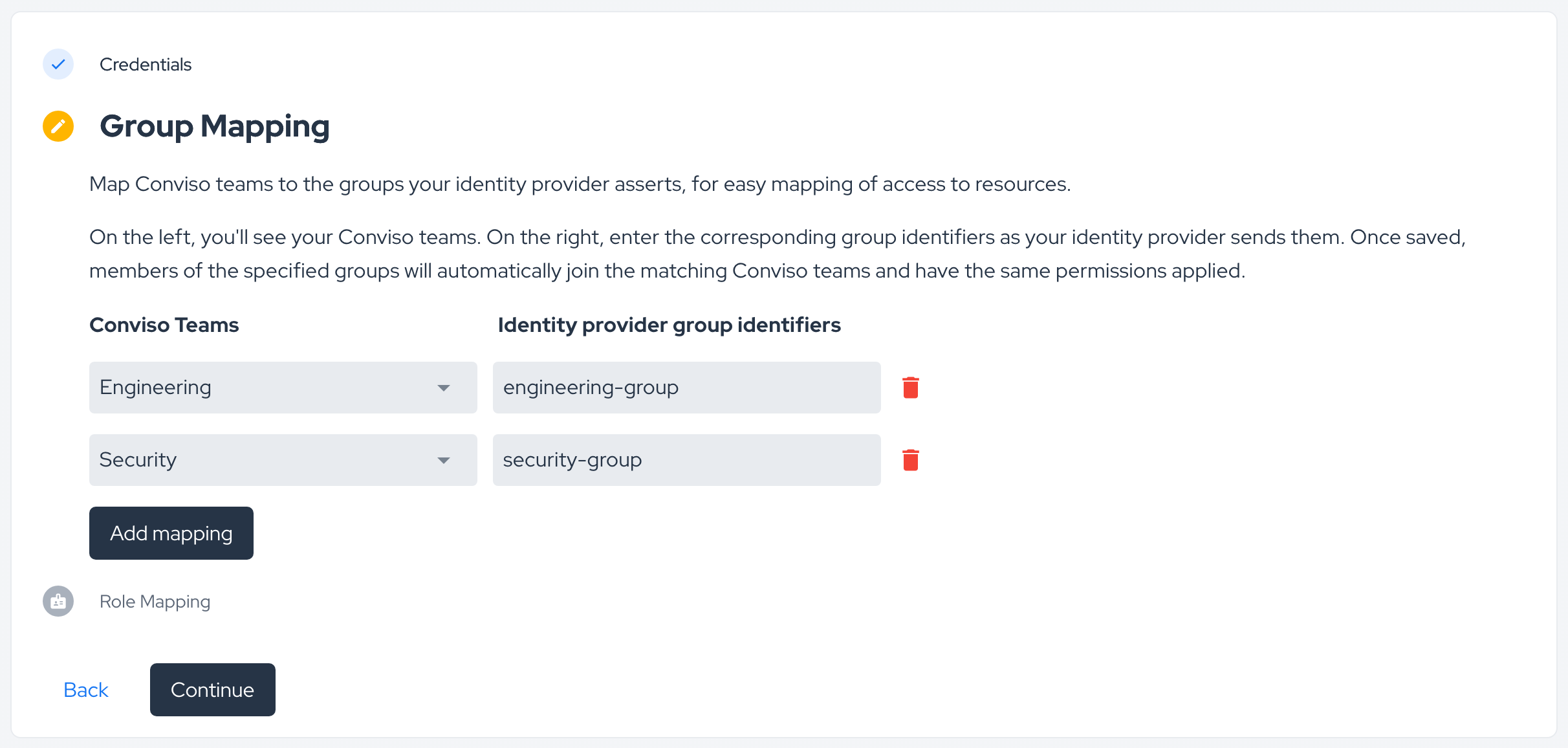Click the Add mapping button
The width and height of the screenshot is (1568, 748).
click(x=171, y=533)
